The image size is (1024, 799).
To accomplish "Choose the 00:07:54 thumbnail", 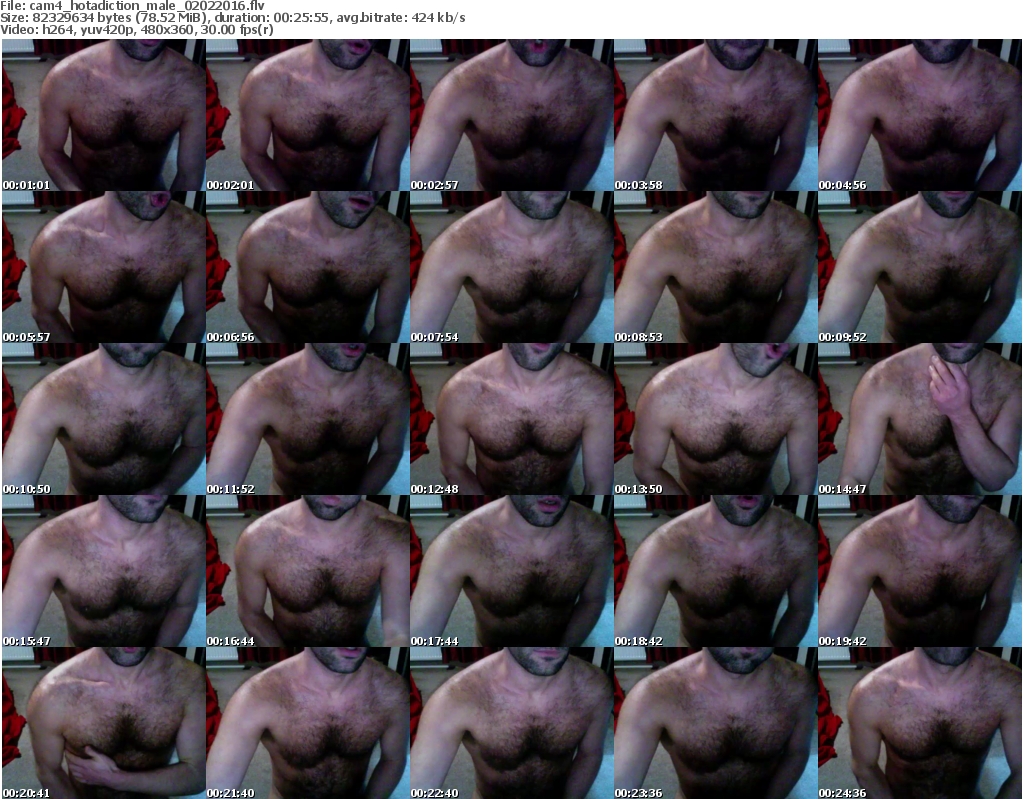I will click(511, 267).
